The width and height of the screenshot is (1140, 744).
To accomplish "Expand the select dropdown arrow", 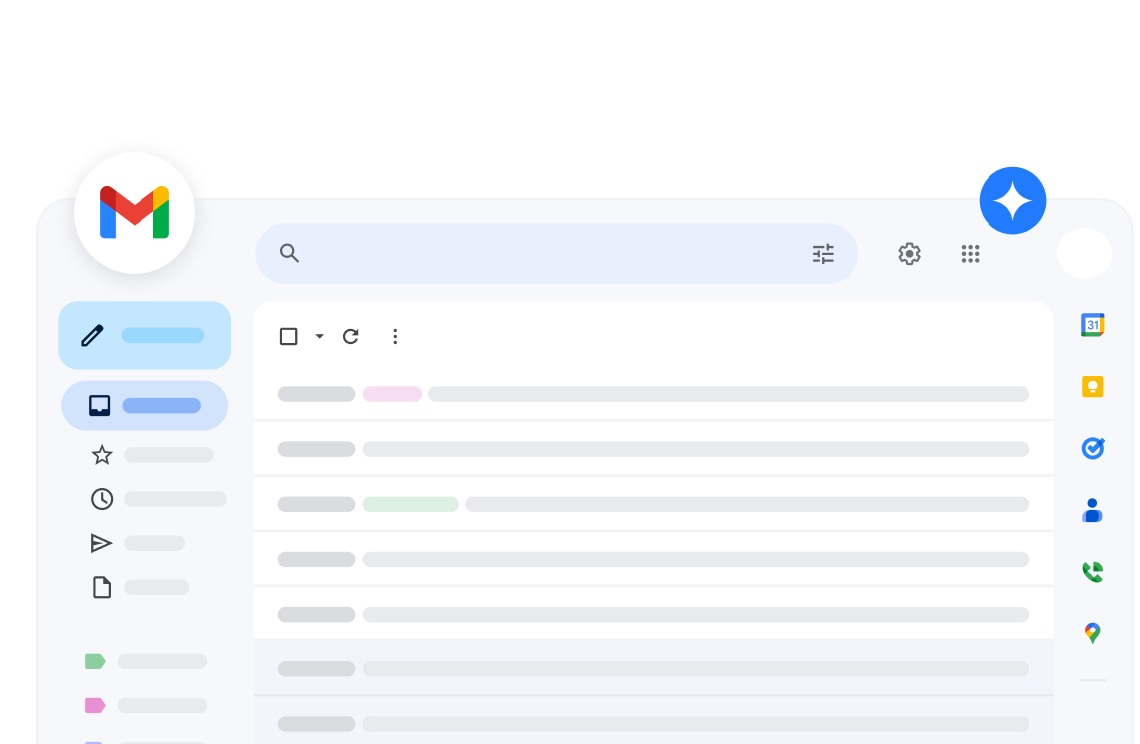I will pos(319,336).
